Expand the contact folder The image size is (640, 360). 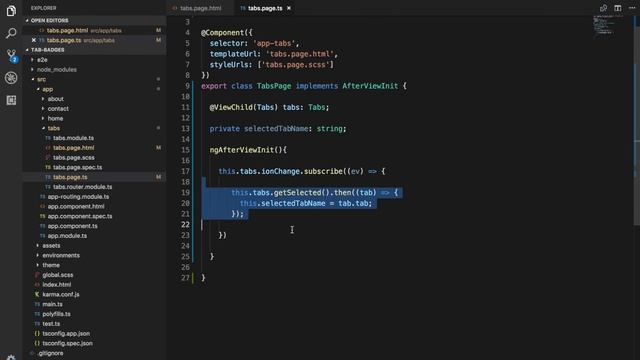tap(58, 109)
